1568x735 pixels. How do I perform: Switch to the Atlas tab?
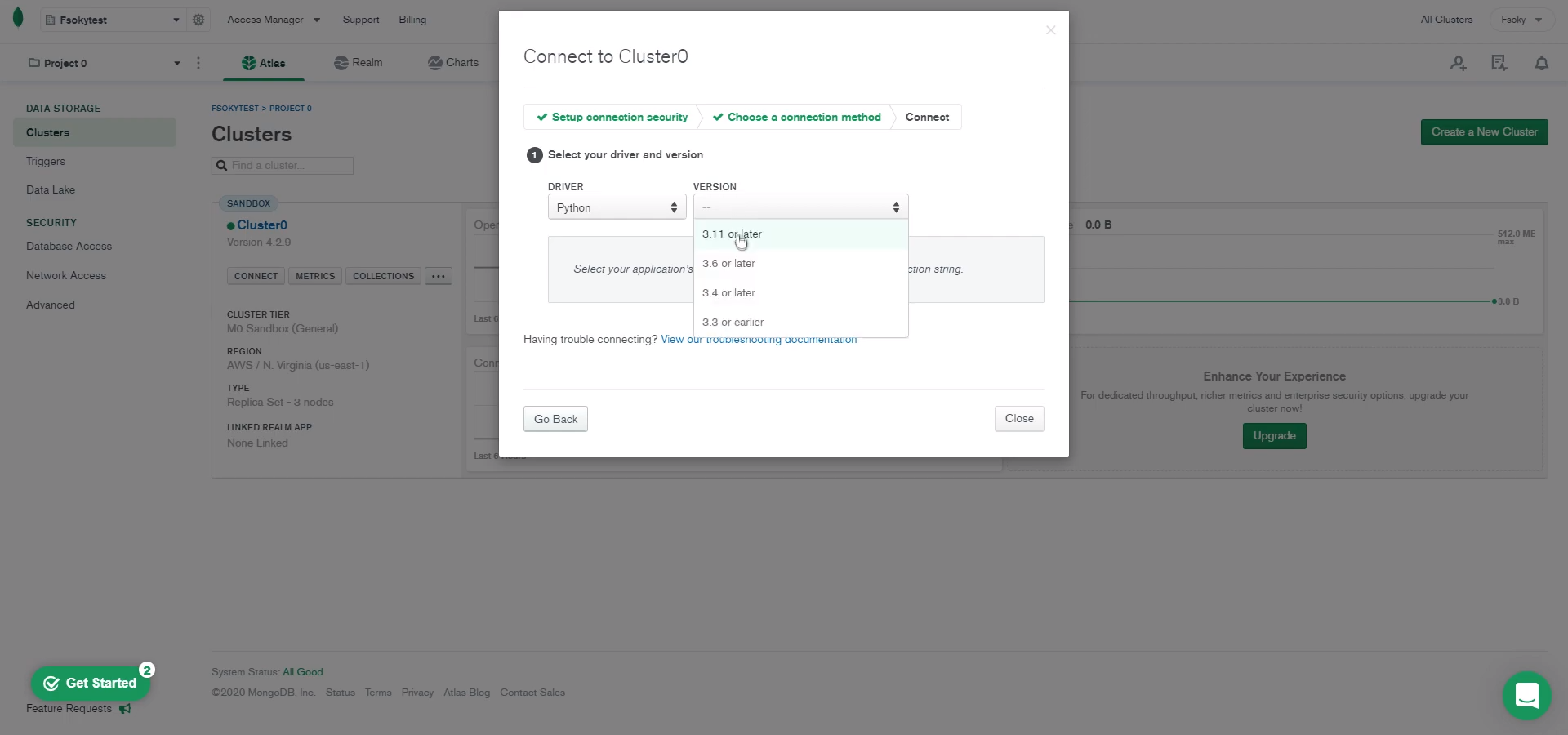coord(264,63)
